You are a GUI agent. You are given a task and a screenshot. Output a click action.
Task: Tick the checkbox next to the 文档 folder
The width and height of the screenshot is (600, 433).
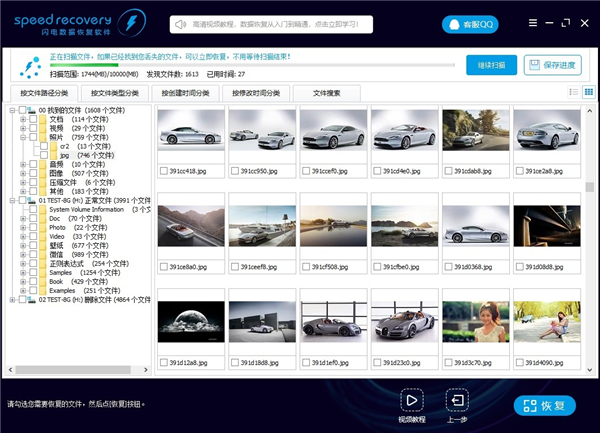coord(34,119)
